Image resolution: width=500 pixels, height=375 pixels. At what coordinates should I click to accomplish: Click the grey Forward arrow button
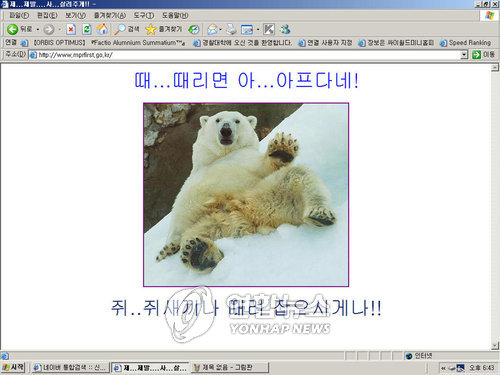(49, 30)
